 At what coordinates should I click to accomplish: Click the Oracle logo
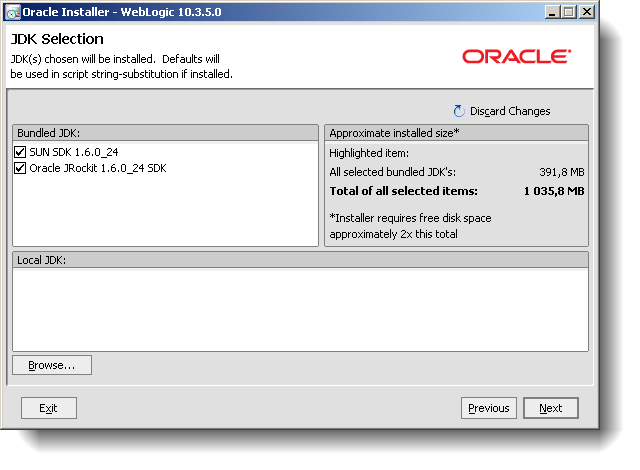pos(516,56)
